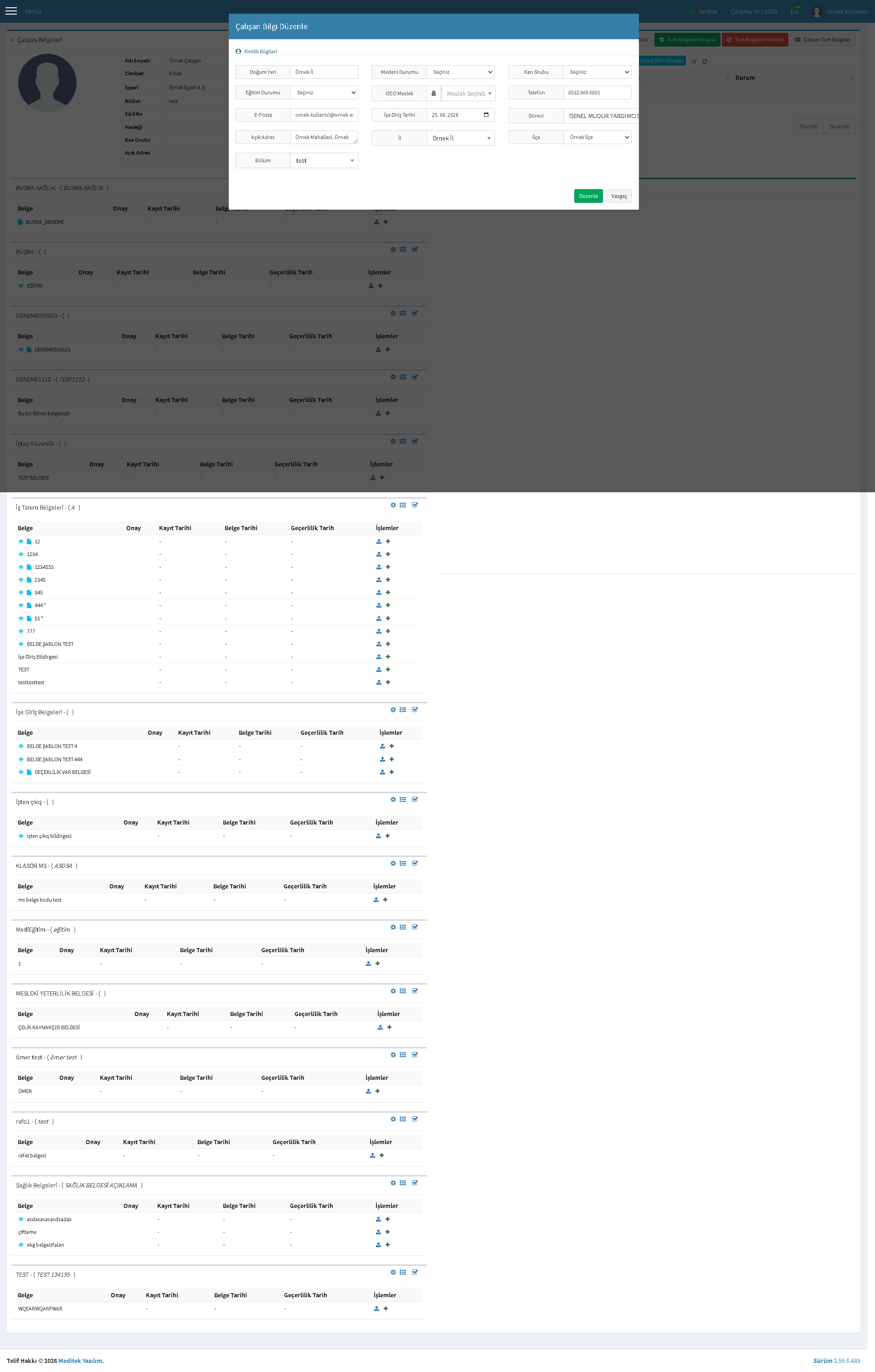
Task: Click the Telefon input field
Action: tap(597, 93)
